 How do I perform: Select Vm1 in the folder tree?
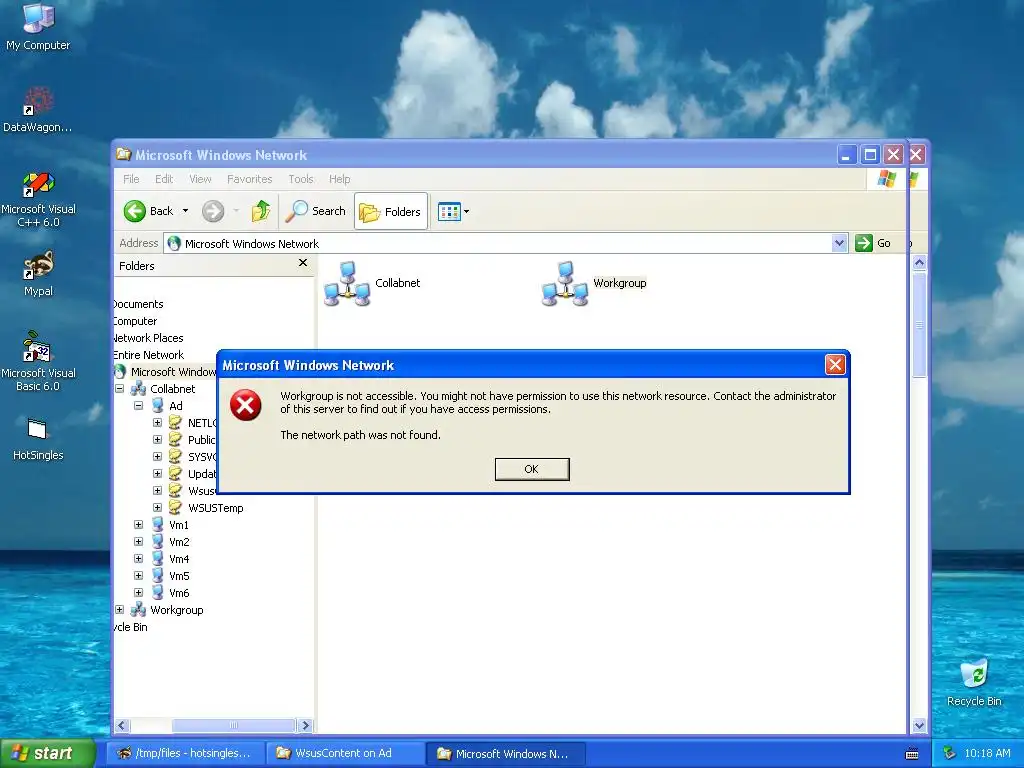(179, 524)
